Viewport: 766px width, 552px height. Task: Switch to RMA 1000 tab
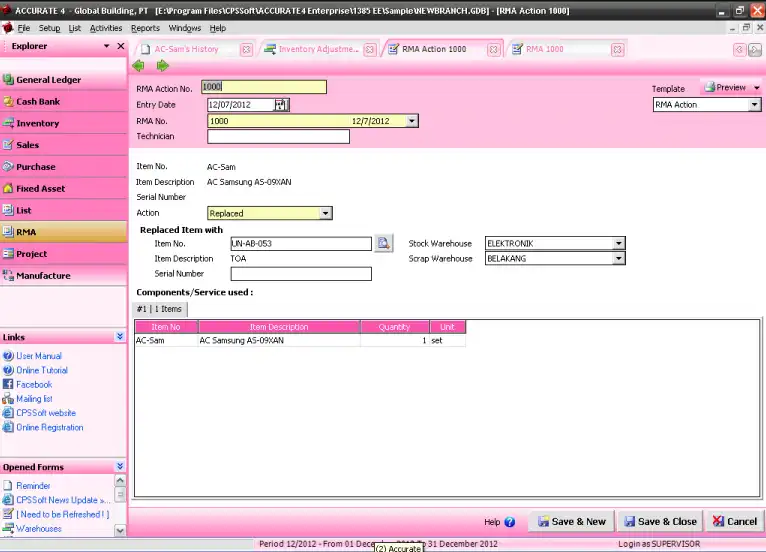click(545, 49)
